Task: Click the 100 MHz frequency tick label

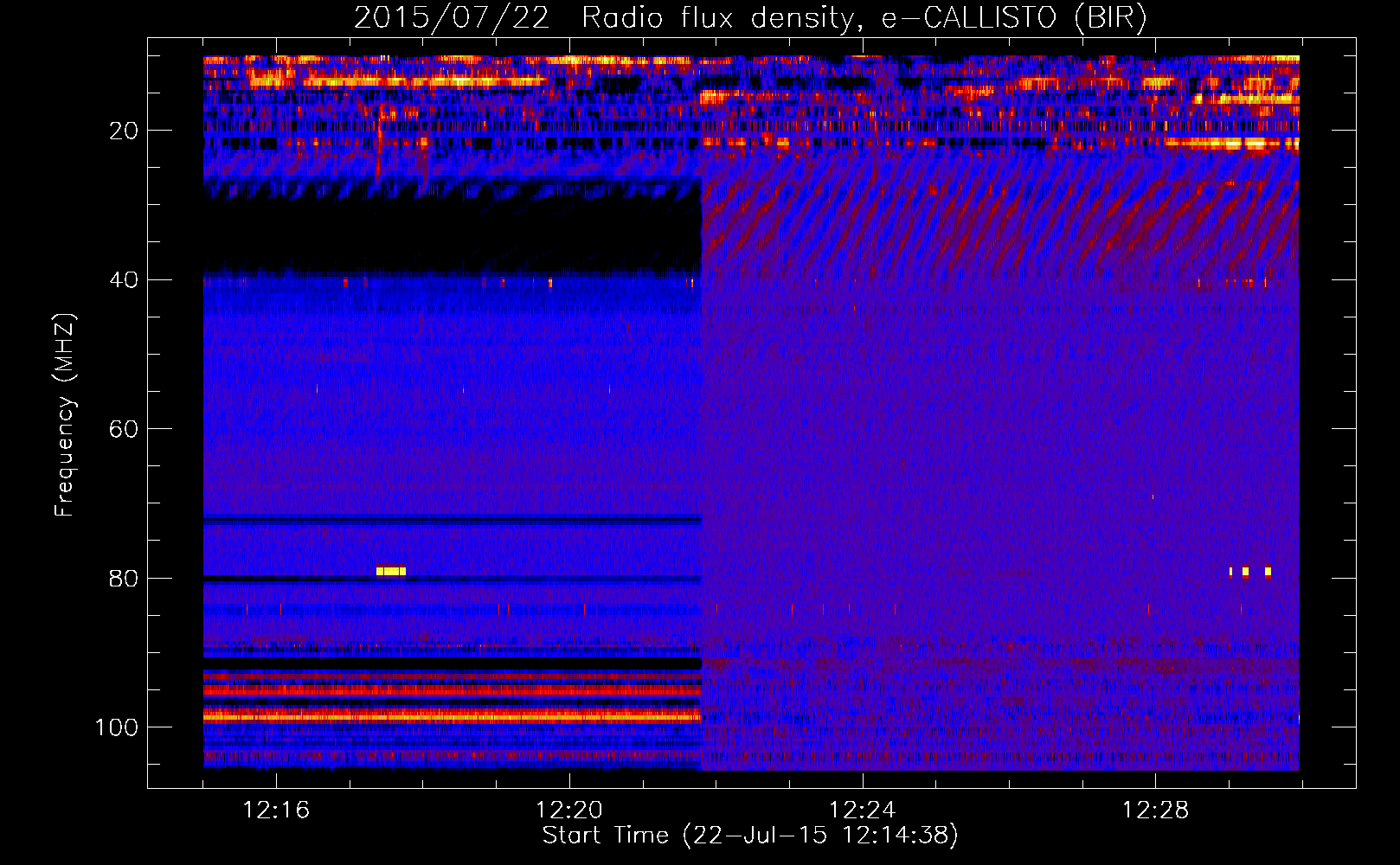Action: (x=118, y=727)
